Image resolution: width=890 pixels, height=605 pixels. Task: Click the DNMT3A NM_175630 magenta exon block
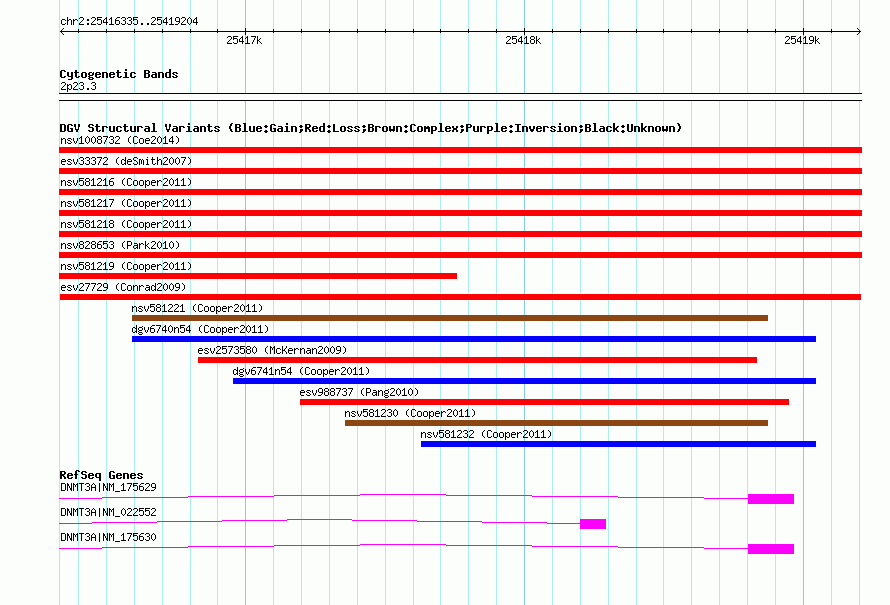[x=771, y=549]
